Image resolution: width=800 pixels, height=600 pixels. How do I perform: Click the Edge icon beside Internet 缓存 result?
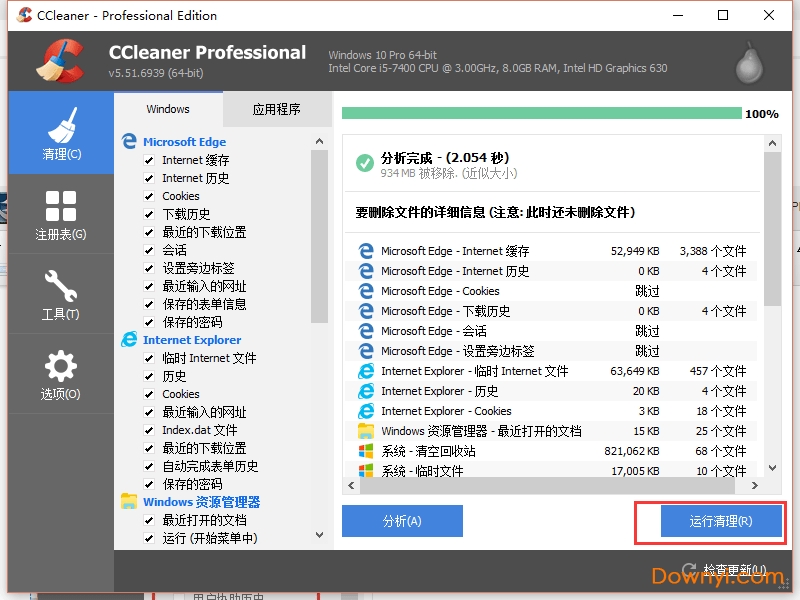365,250
